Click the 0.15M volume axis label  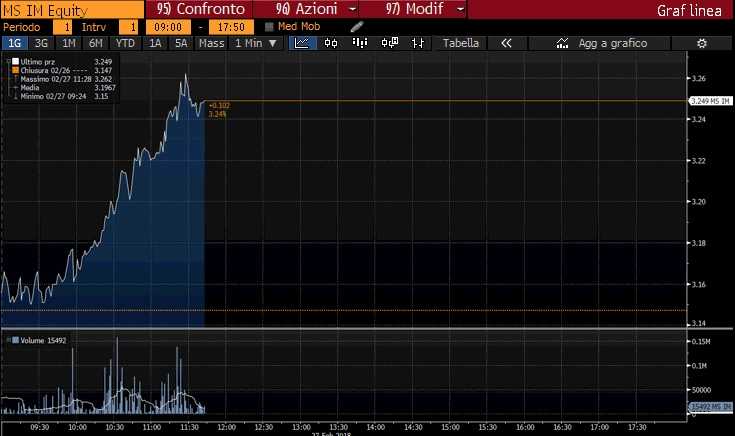click(701, 341)
